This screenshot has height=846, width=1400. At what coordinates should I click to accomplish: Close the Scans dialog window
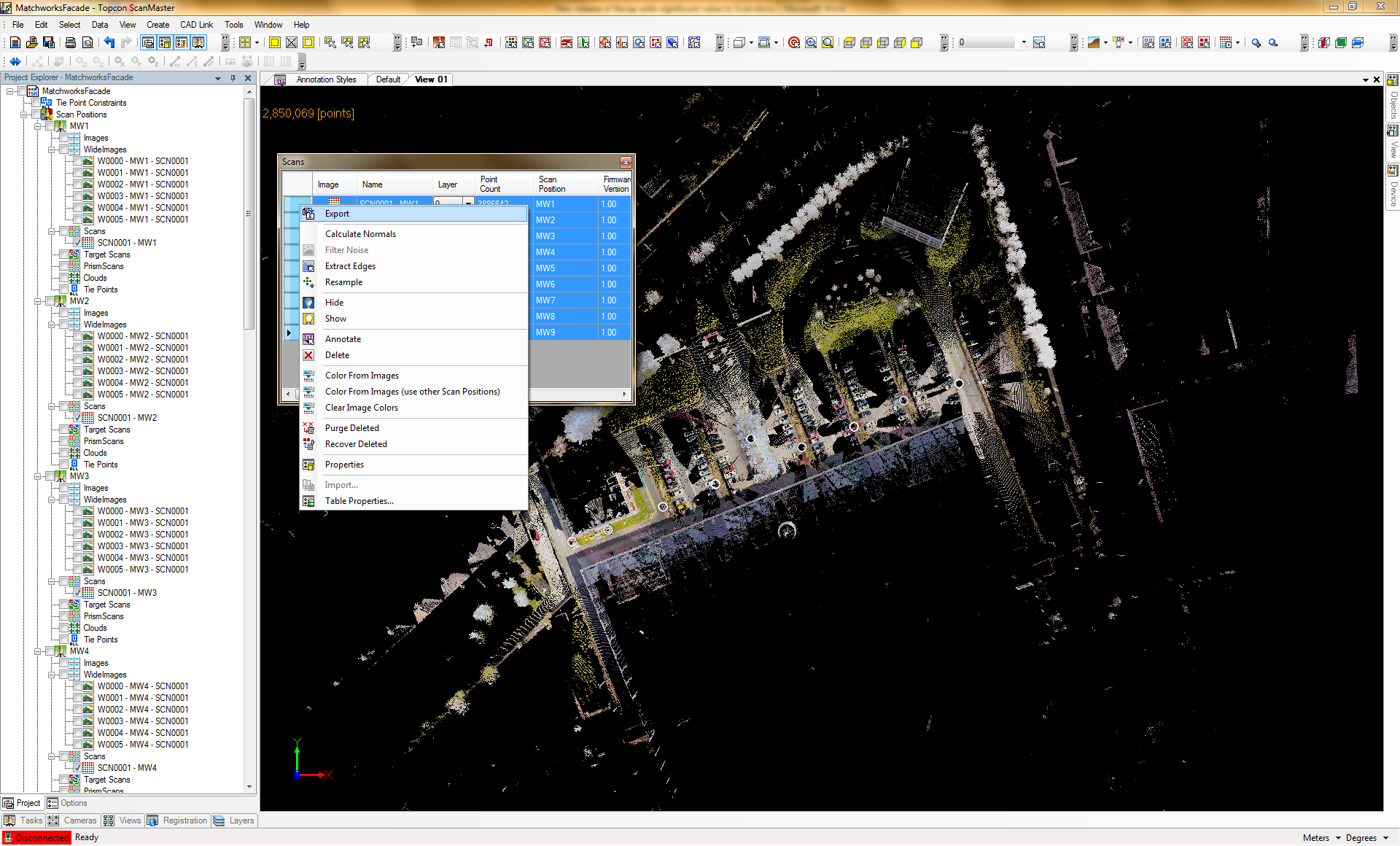(x=626, y=162)
